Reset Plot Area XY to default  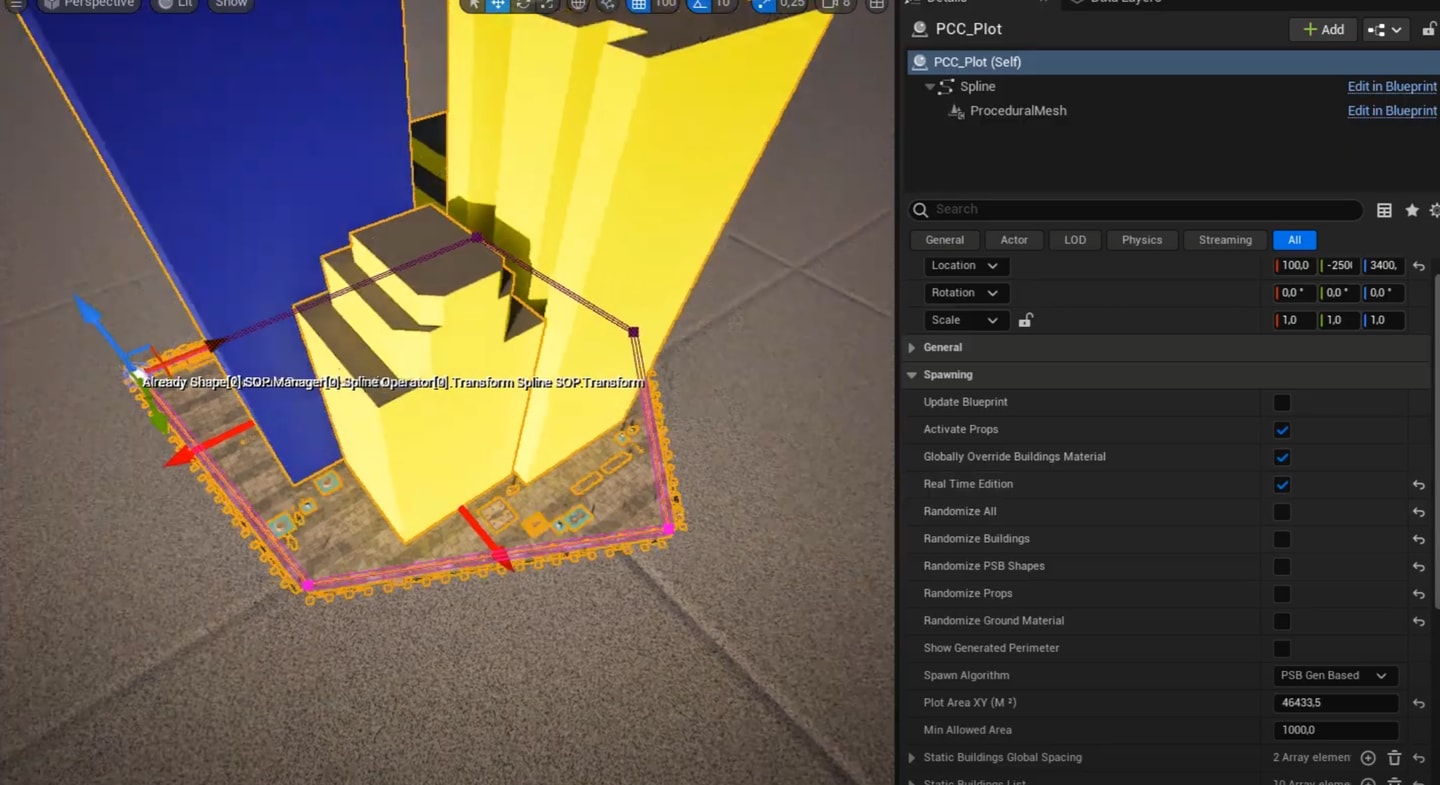(x=1418, y=703)
